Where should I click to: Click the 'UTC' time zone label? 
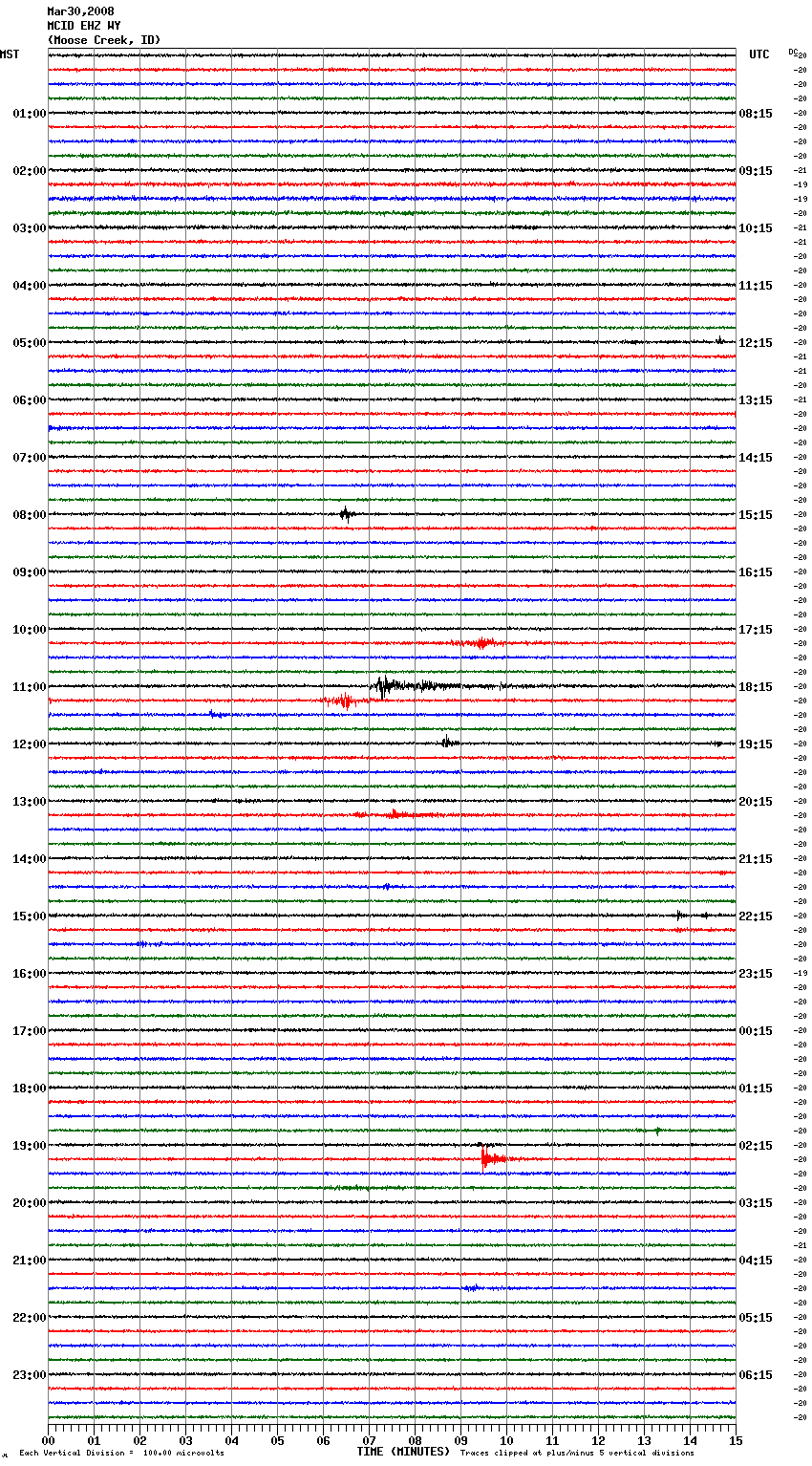tap(759, 54)
